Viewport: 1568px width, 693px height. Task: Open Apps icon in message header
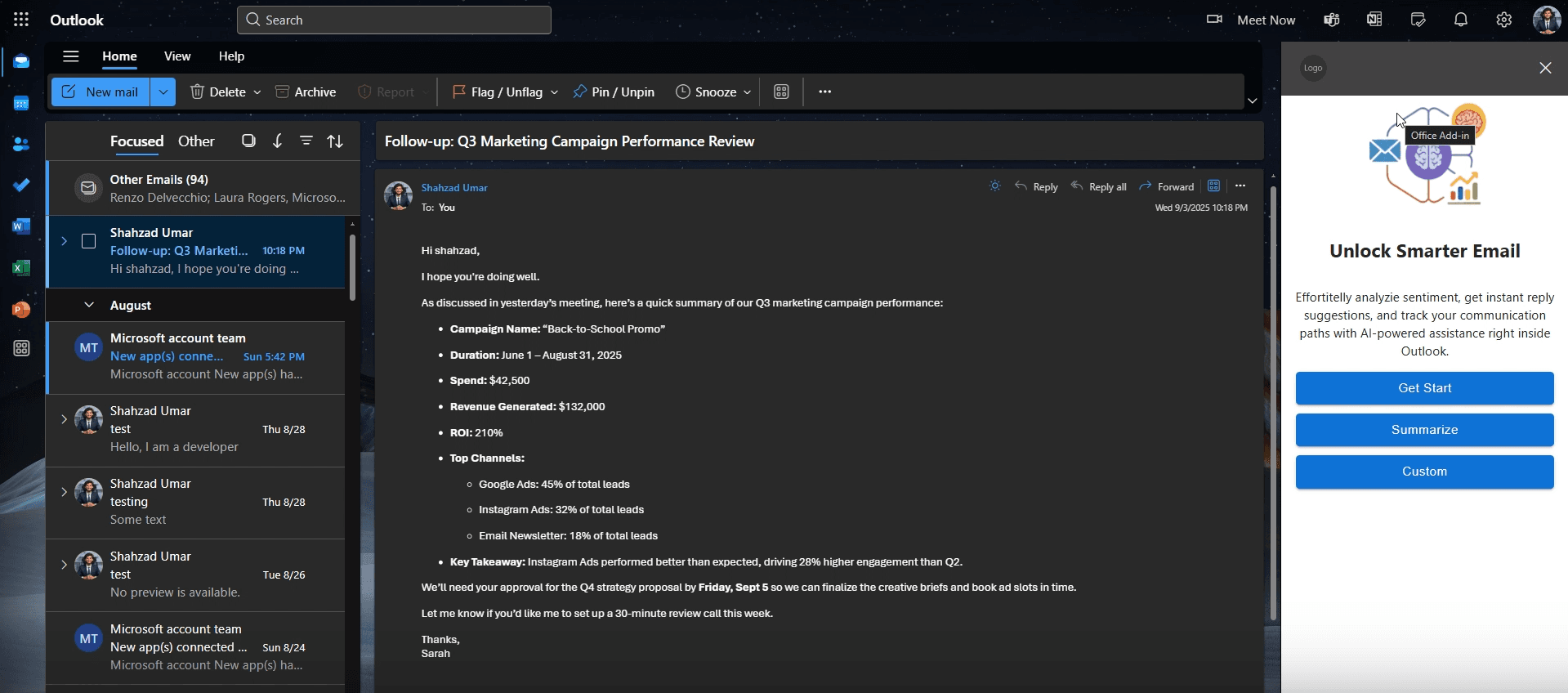[x=1213, y=186]
